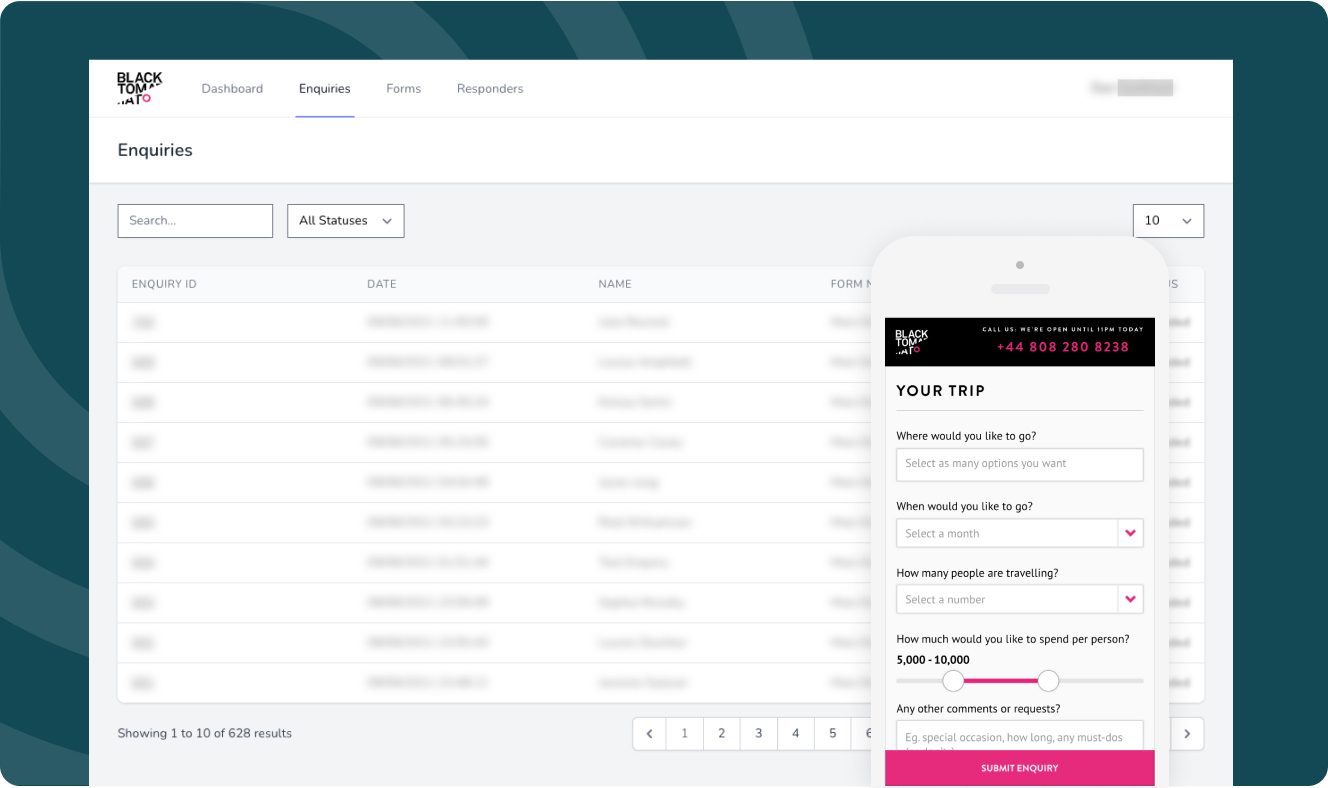Click the pink arrow on number selector

click(1130, 599)
